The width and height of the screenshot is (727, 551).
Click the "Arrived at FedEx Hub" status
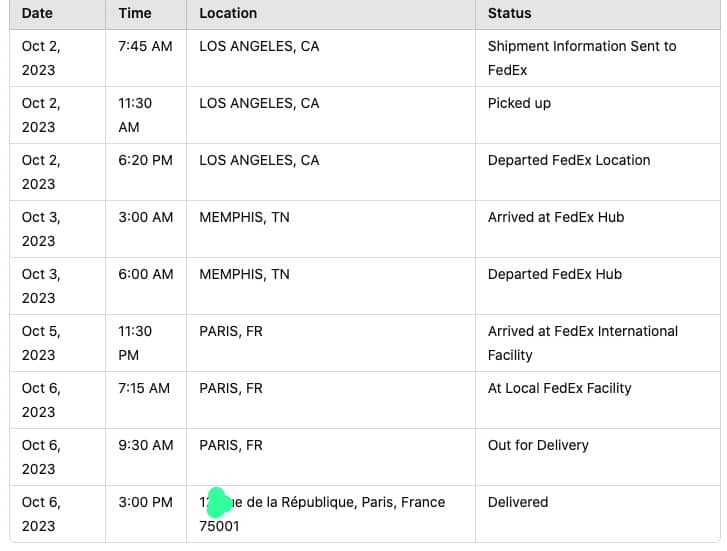(555, 217)
